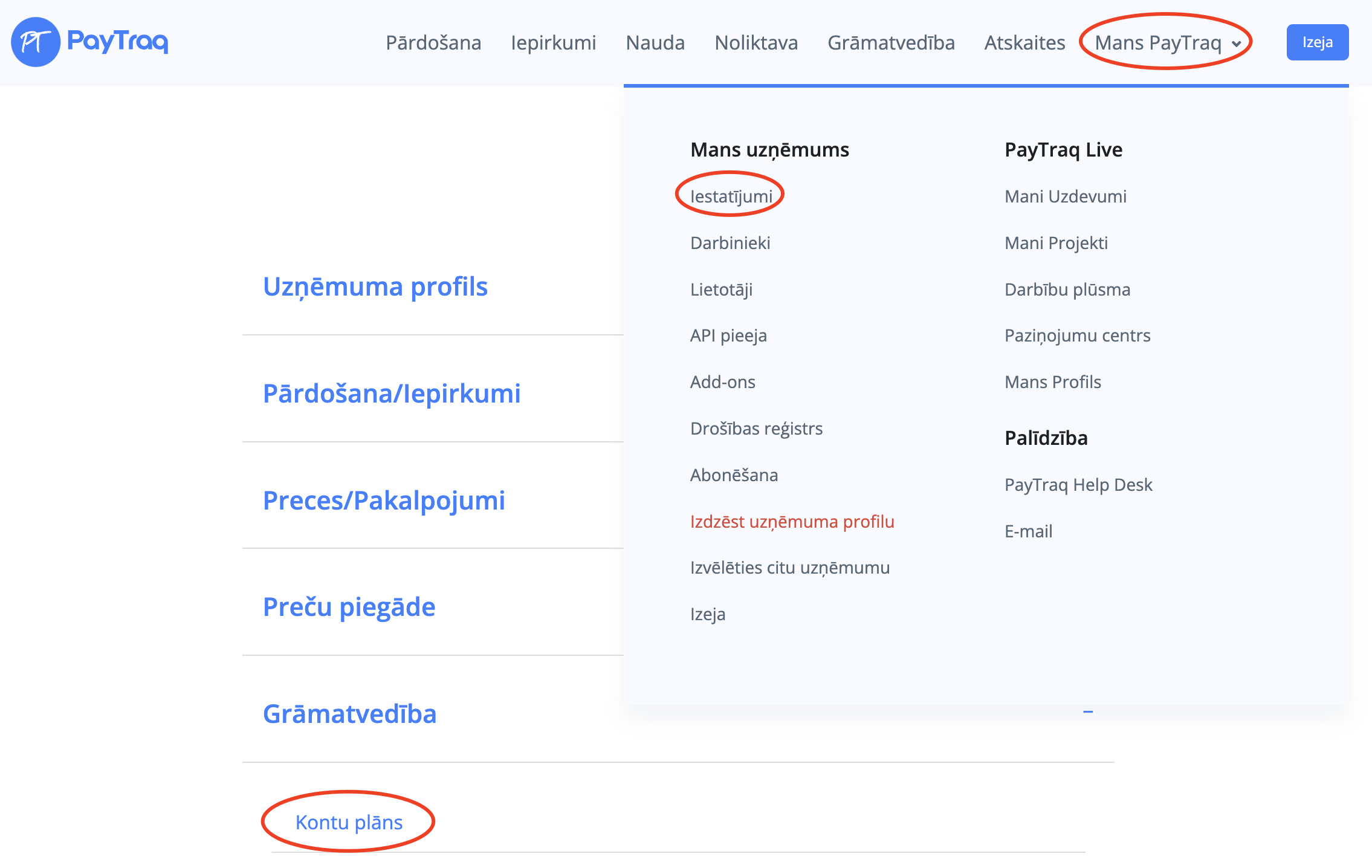
Task: Choose Izvēlēties citu uzņēmumu
Action: pos(789,568)
